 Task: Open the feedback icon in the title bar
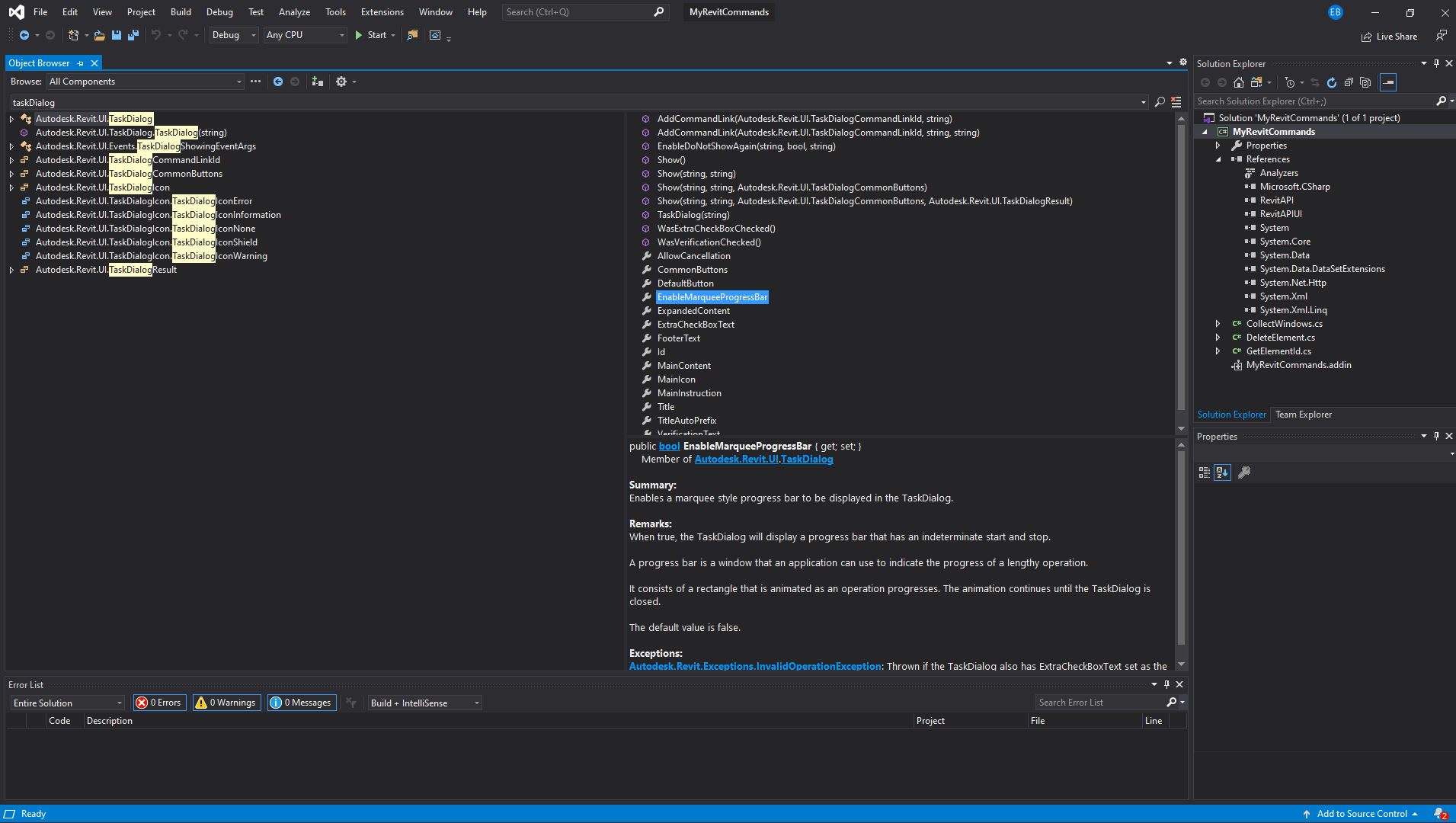point(1441,35)
